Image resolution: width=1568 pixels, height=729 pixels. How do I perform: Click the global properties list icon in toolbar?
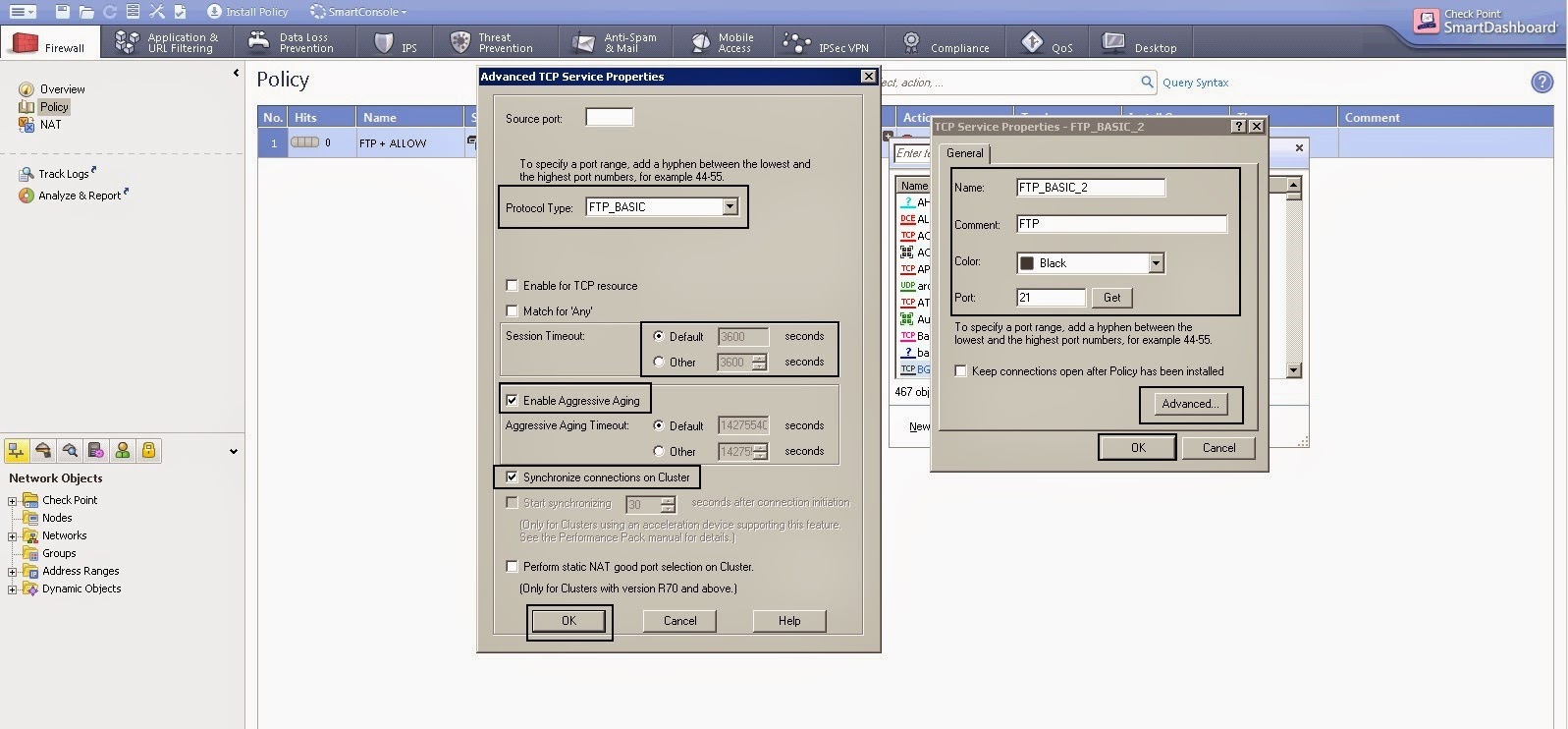(133, 12)
